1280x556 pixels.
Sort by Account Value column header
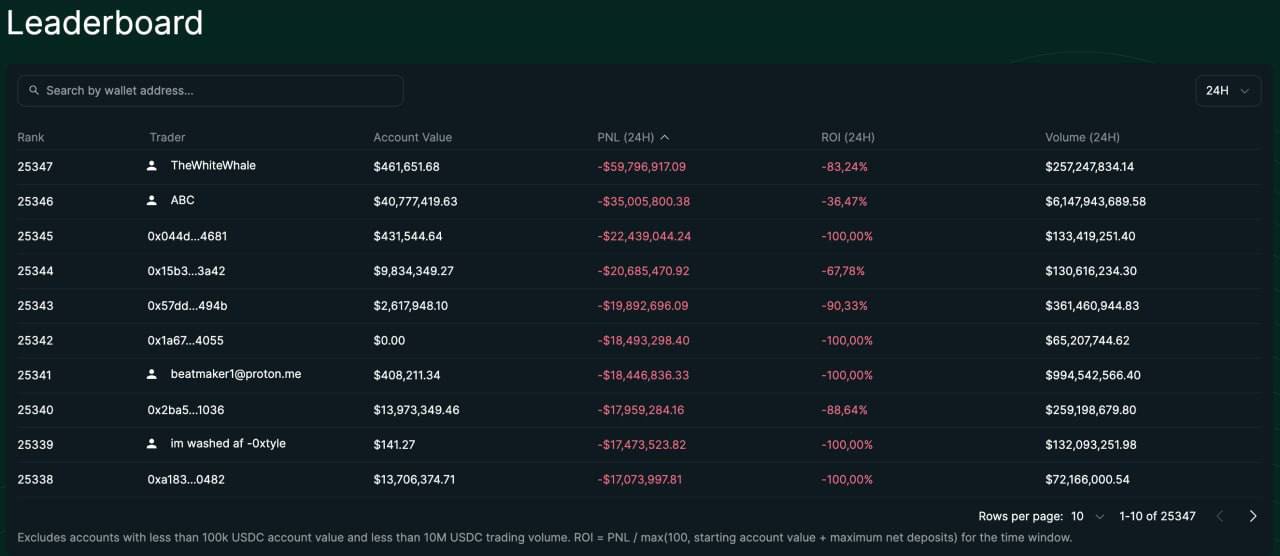412,137
